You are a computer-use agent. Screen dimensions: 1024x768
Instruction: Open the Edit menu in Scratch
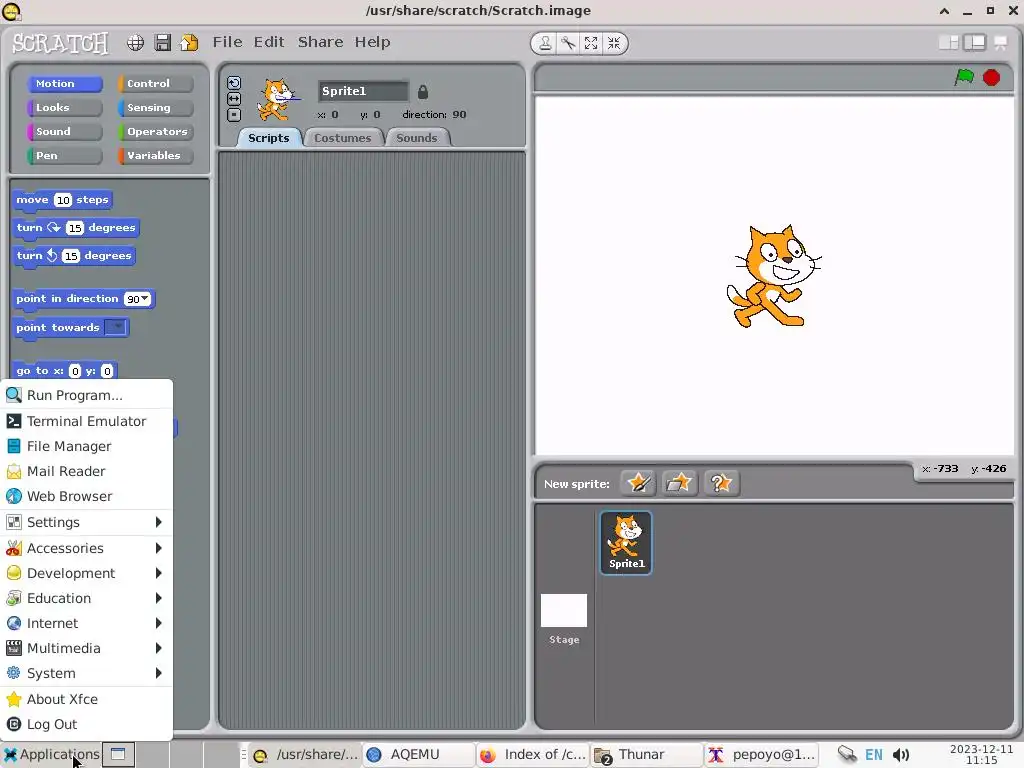pos(269,42)
